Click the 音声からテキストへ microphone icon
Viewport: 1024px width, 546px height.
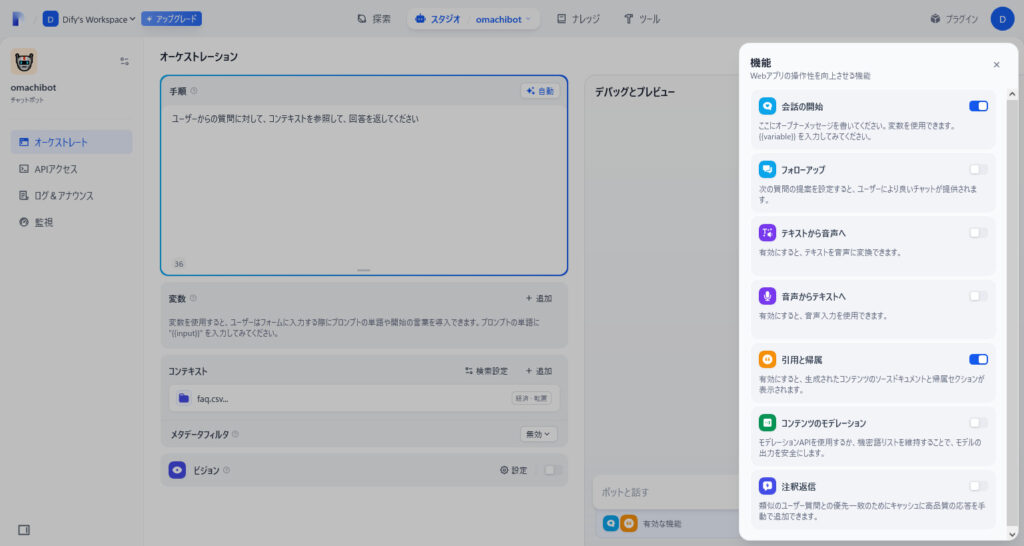tap(767, 296)
